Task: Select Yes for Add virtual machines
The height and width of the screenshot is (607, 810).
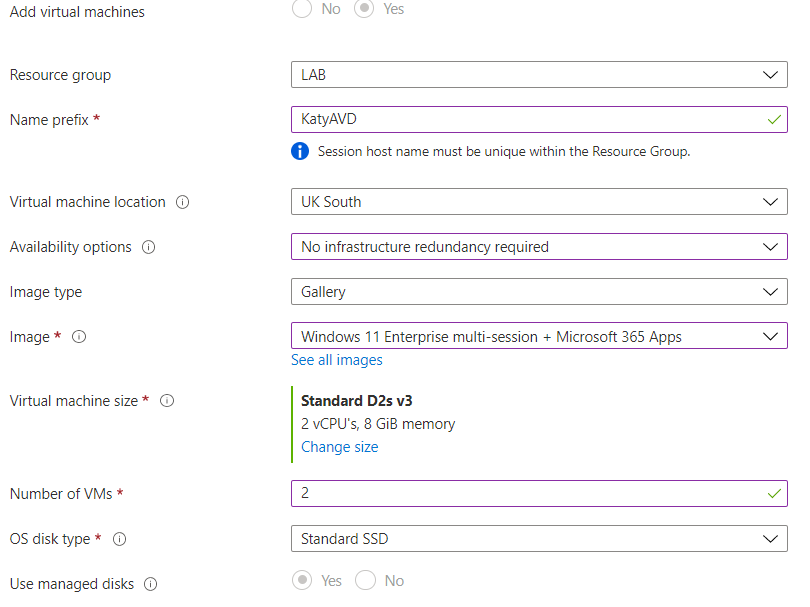Action: pyautogui.click(x=364, y=9)
